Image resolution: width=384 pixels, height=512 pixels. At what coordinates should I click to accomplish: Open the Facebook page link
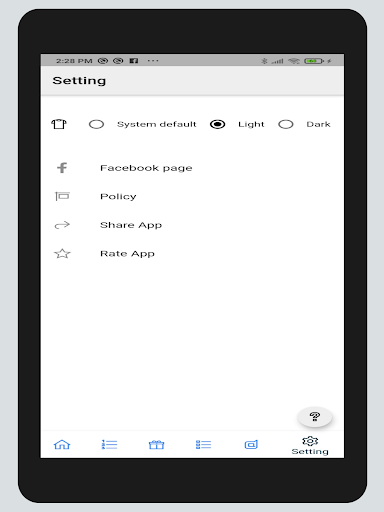[146, 168]
